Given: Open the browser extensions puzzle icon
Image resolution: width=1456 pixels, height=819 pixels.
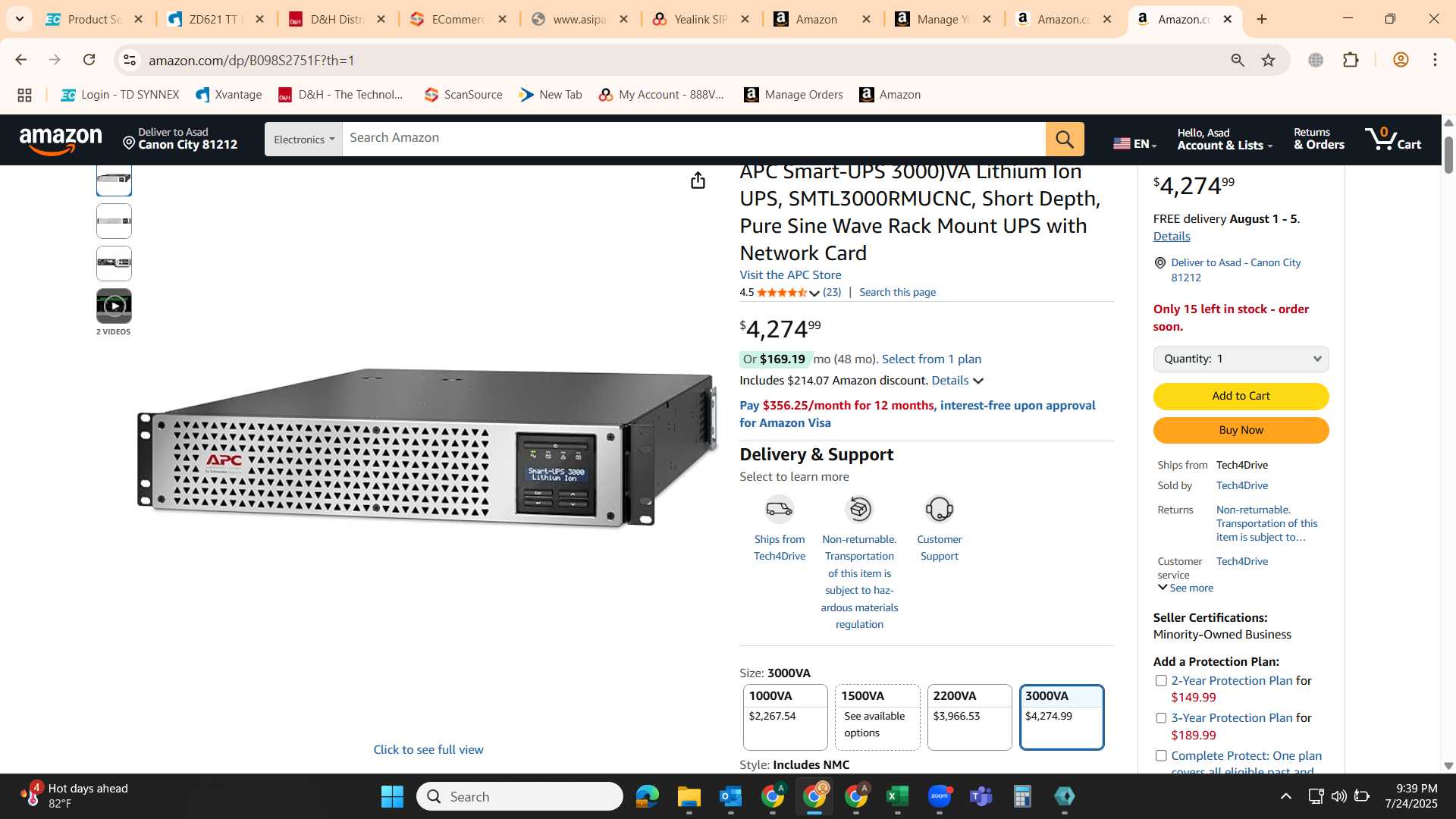Looking at the screenshot, I should click(x=1351, y=60).
